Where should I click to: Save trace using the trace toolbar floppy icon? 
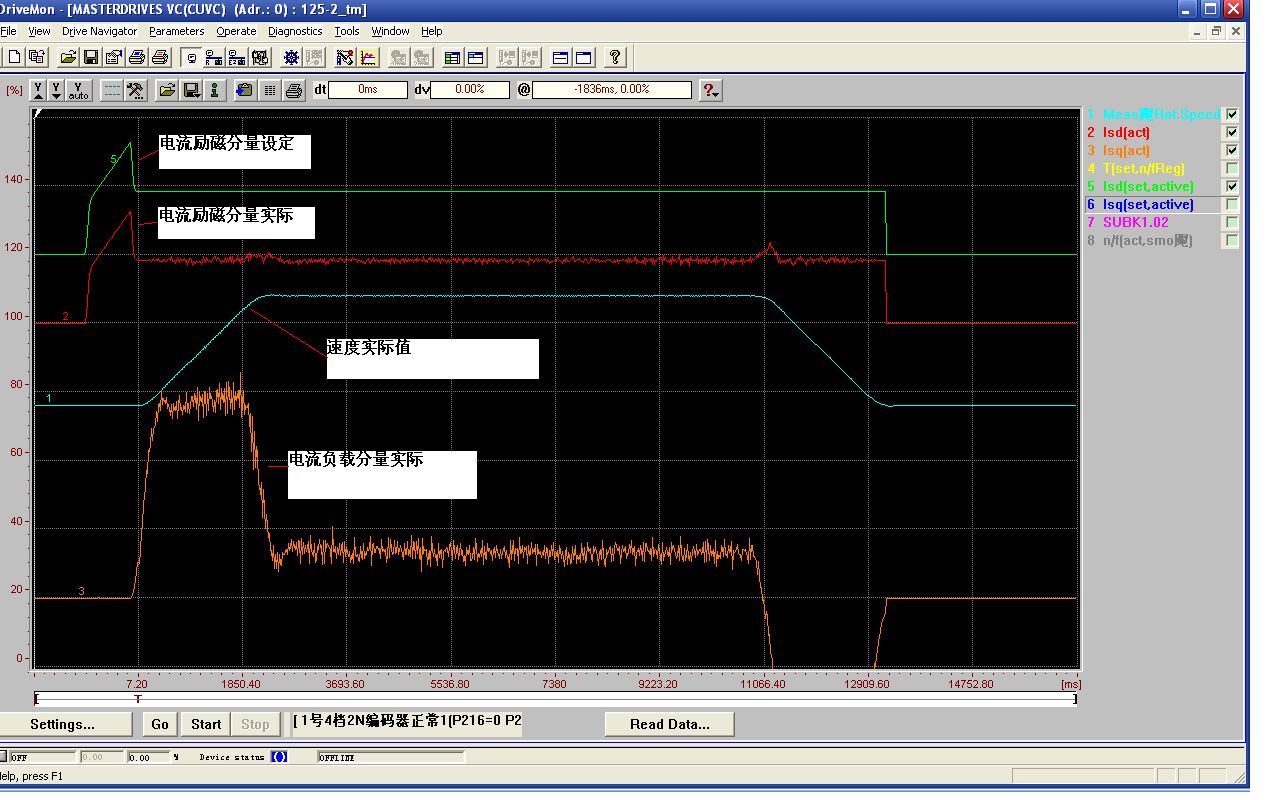[x=190, y=90]
